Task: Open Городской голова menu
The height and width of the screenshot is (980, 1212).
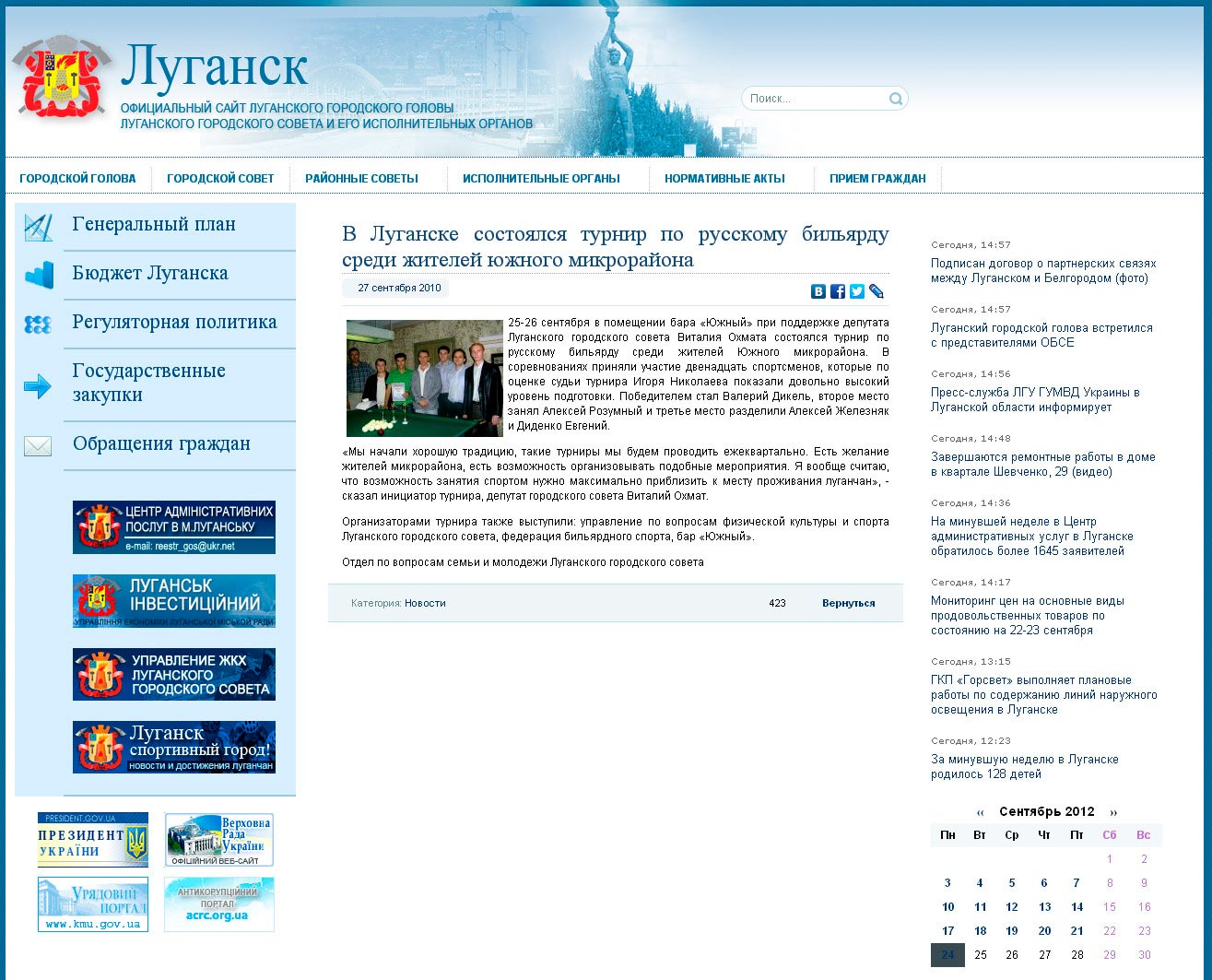Action: click(77, 179)
